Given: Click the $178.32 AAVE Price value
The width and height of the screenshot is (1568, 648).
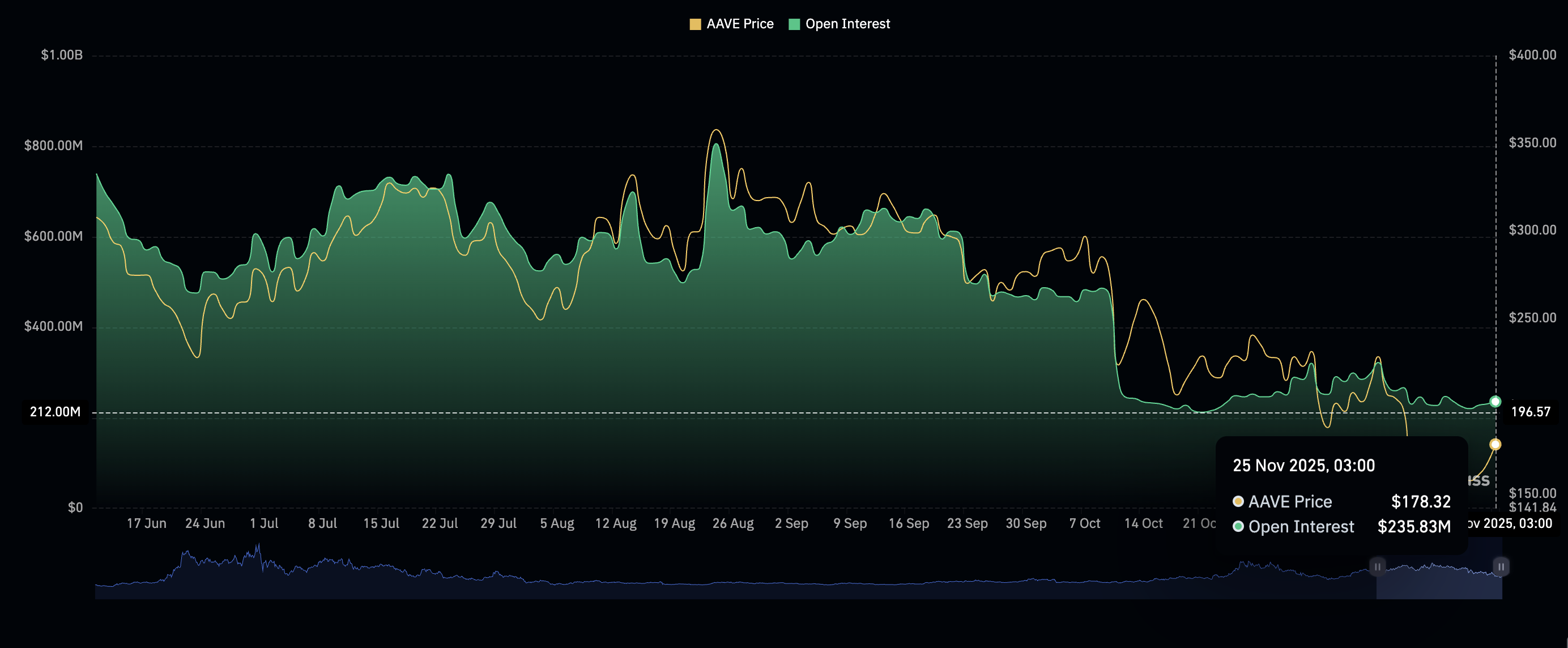Looking at the screenshot, I should click(x=1420, y=501).
